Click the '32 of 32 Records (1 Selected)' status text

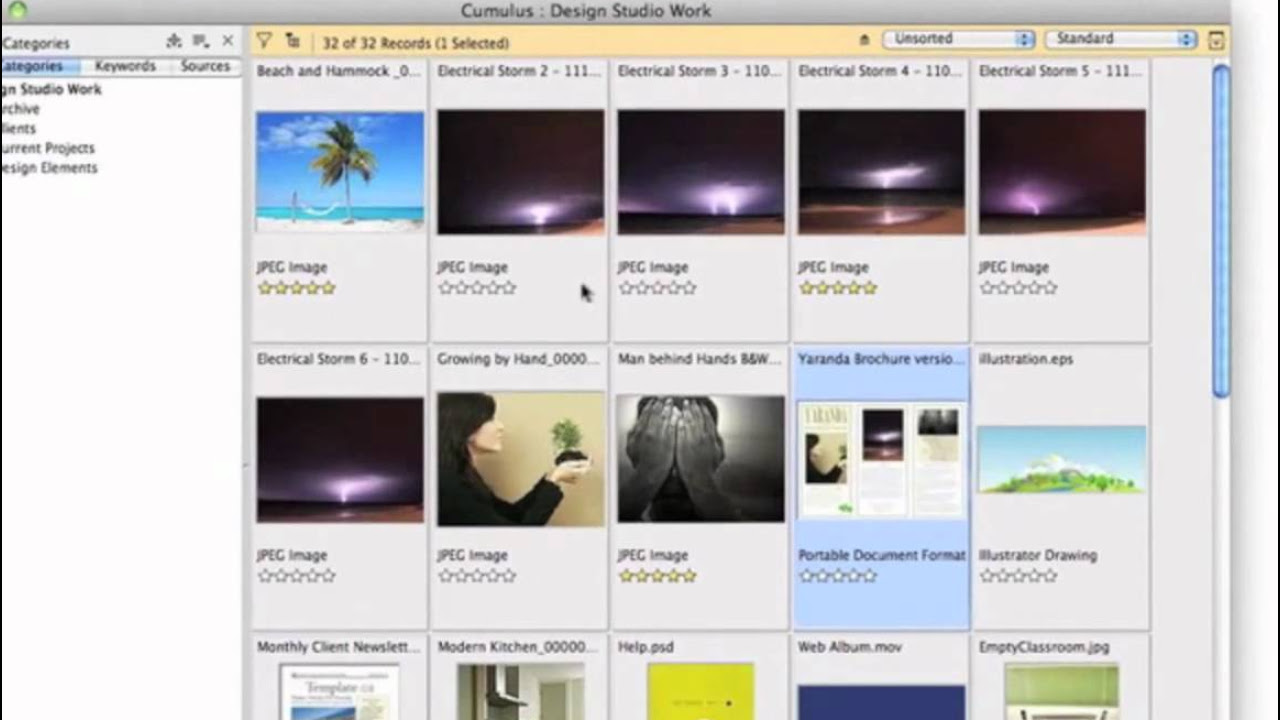point(415,43)
